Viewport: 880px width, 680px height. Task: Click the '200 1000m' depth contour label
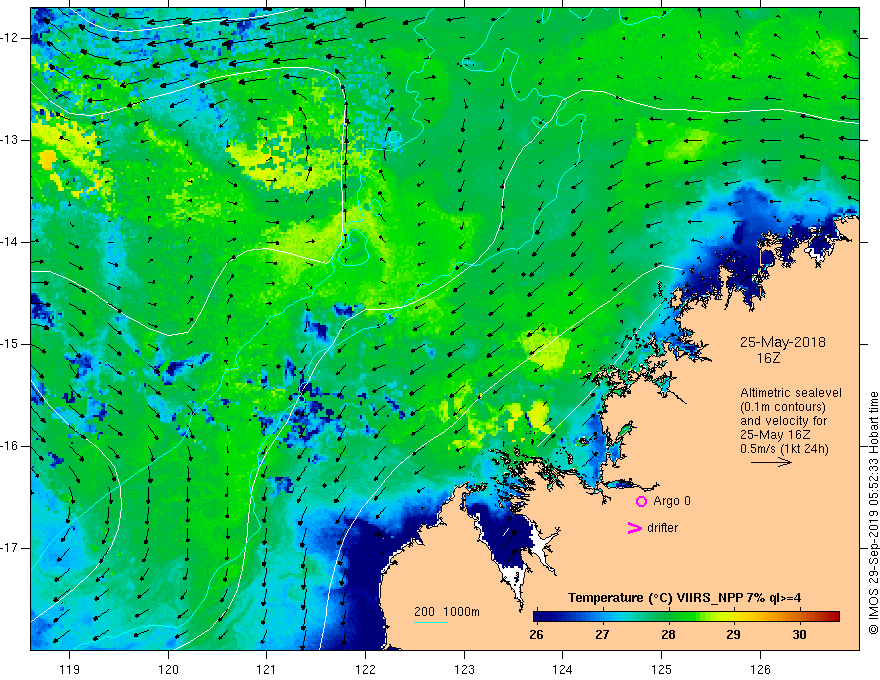click(x=447, y=612)
